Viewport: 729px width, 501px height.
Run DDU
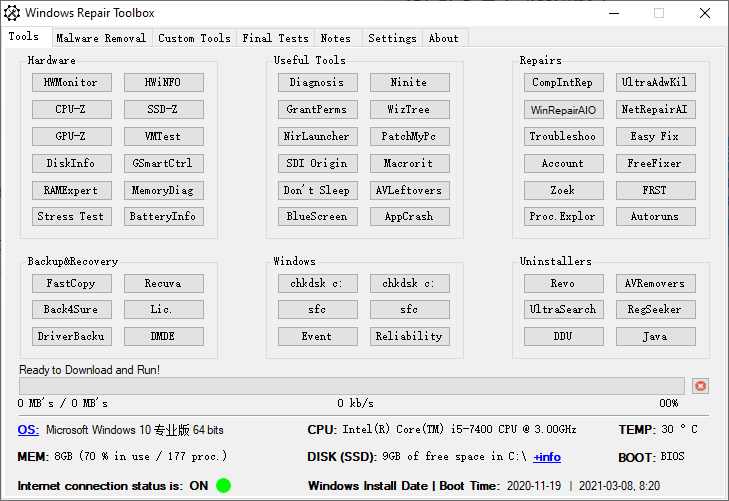click(563, 336)
